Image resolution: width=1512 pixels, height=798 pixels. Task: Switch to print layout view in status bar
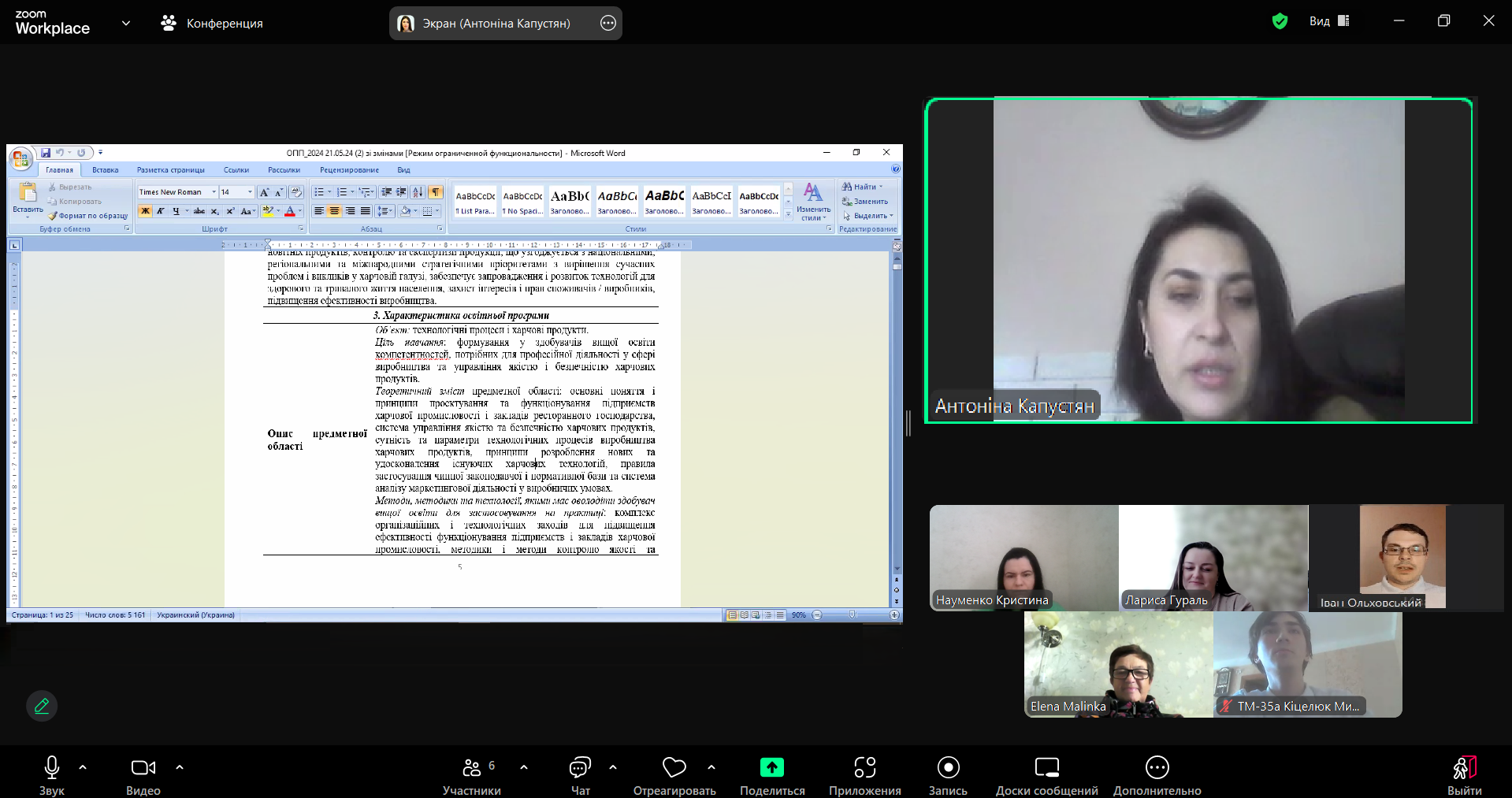tap(733, 615)
